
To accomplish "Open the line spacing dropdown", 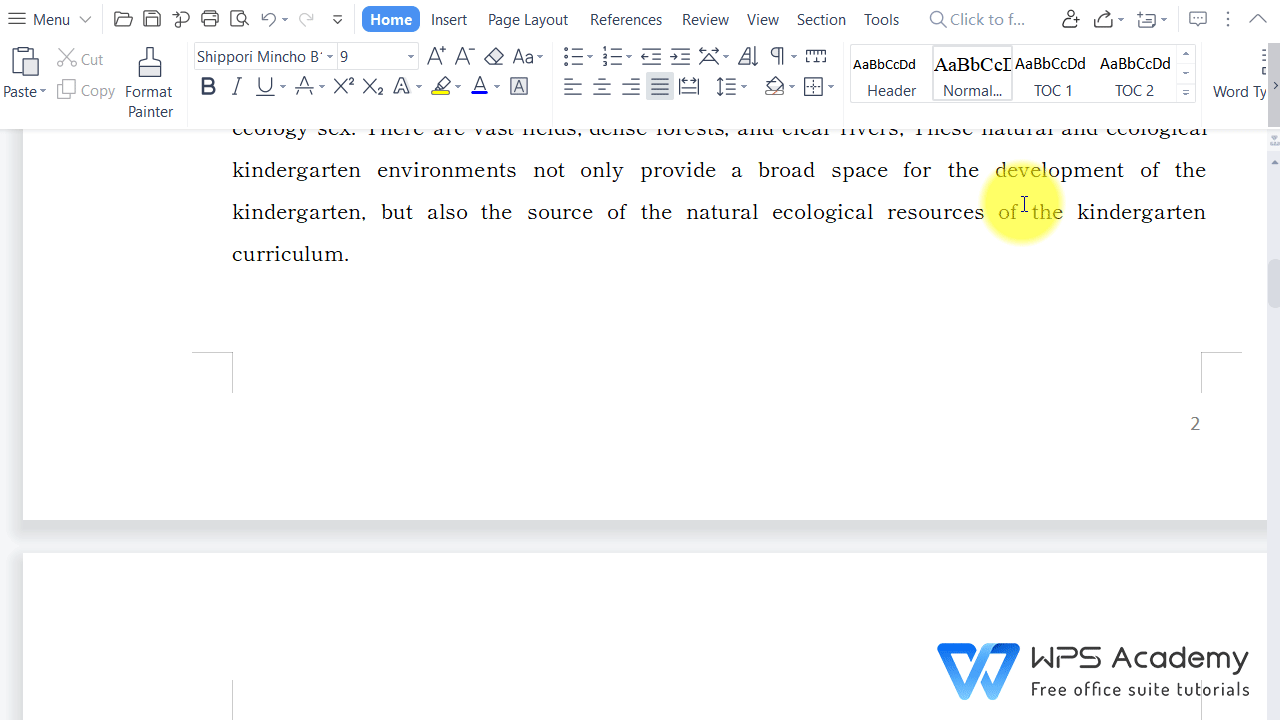I will (742, 87).
